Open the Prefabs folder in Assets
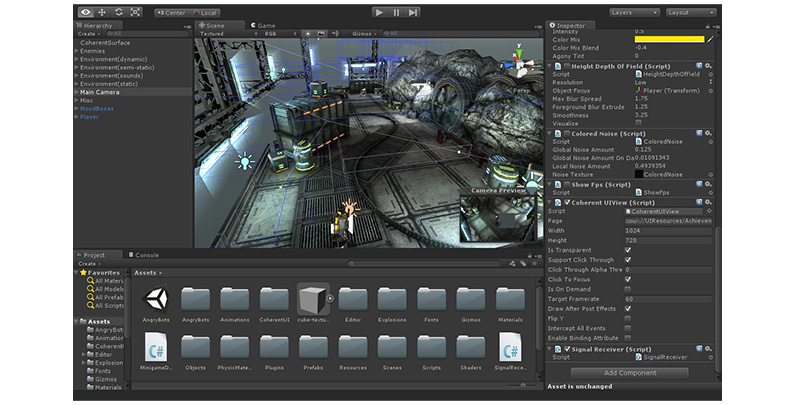Screen dimensions: 794x405 click(x=313, y=346)
